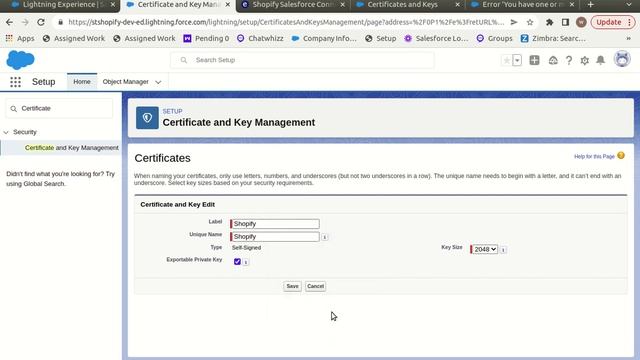Click the Cancel button

tap(316, 286)
